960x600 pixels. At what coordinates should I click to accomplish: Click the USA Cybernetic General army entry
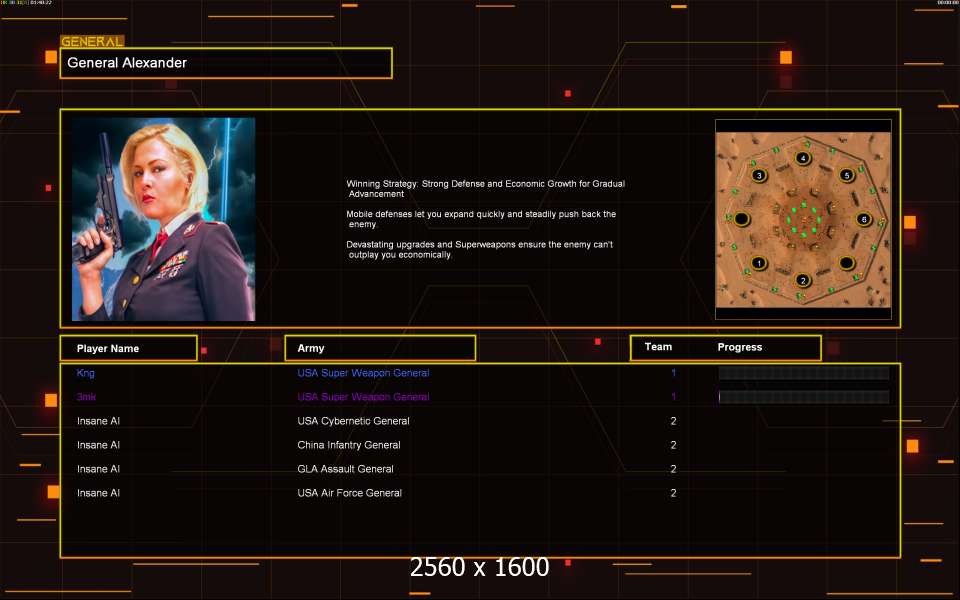click(x=353, y=421)
